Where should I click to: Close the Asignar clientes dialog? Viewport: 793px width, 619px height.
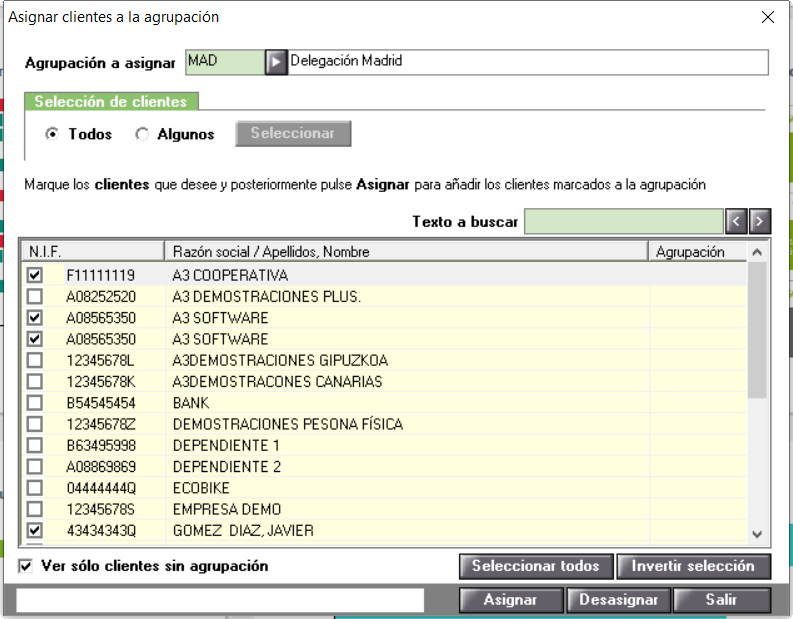[768, 17]
